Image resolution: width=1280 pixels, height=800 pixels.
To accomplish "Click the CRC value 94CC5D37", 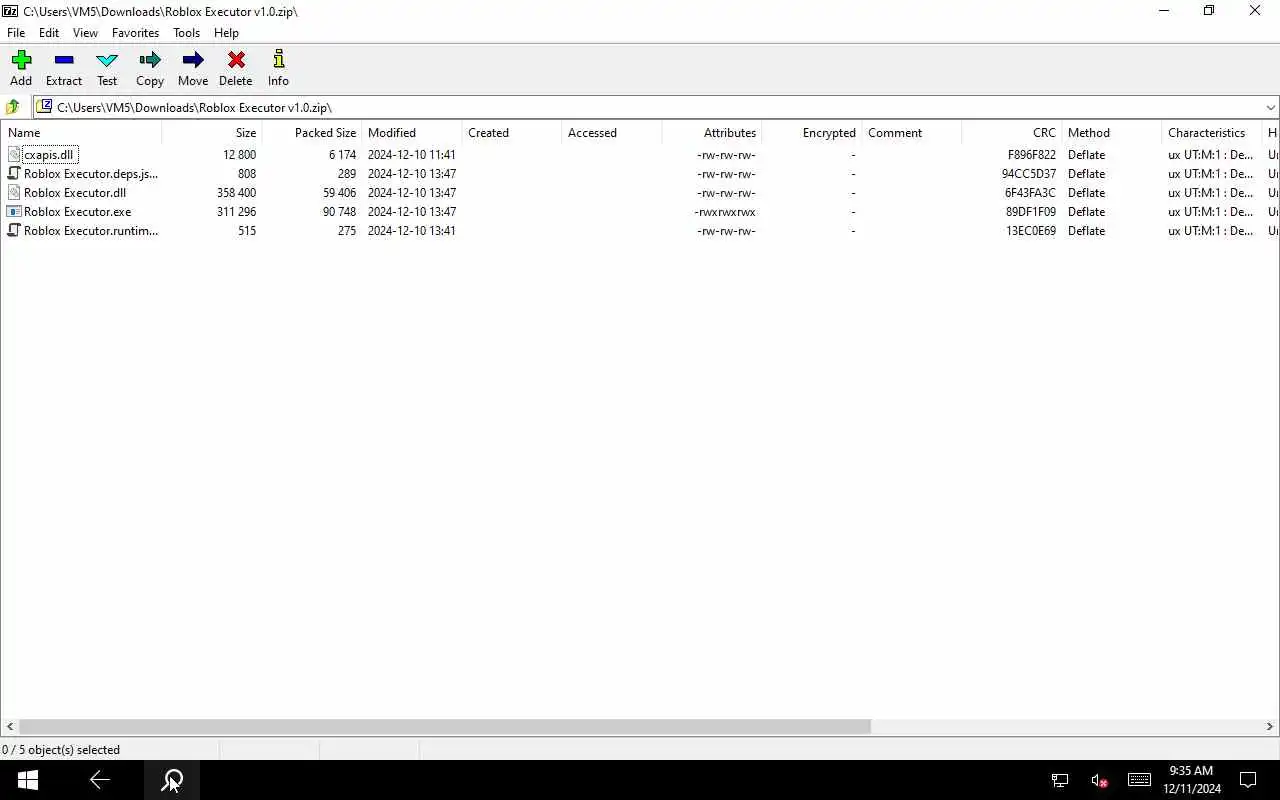I will click(1029, 174).
